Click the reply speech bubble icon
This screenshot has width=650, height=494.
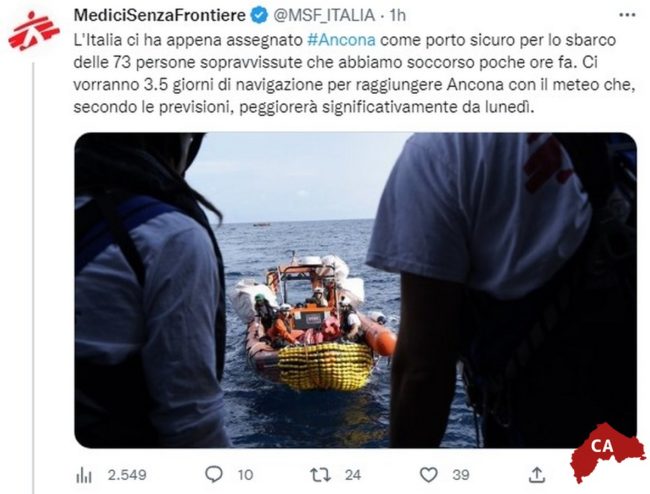(214, 475)
